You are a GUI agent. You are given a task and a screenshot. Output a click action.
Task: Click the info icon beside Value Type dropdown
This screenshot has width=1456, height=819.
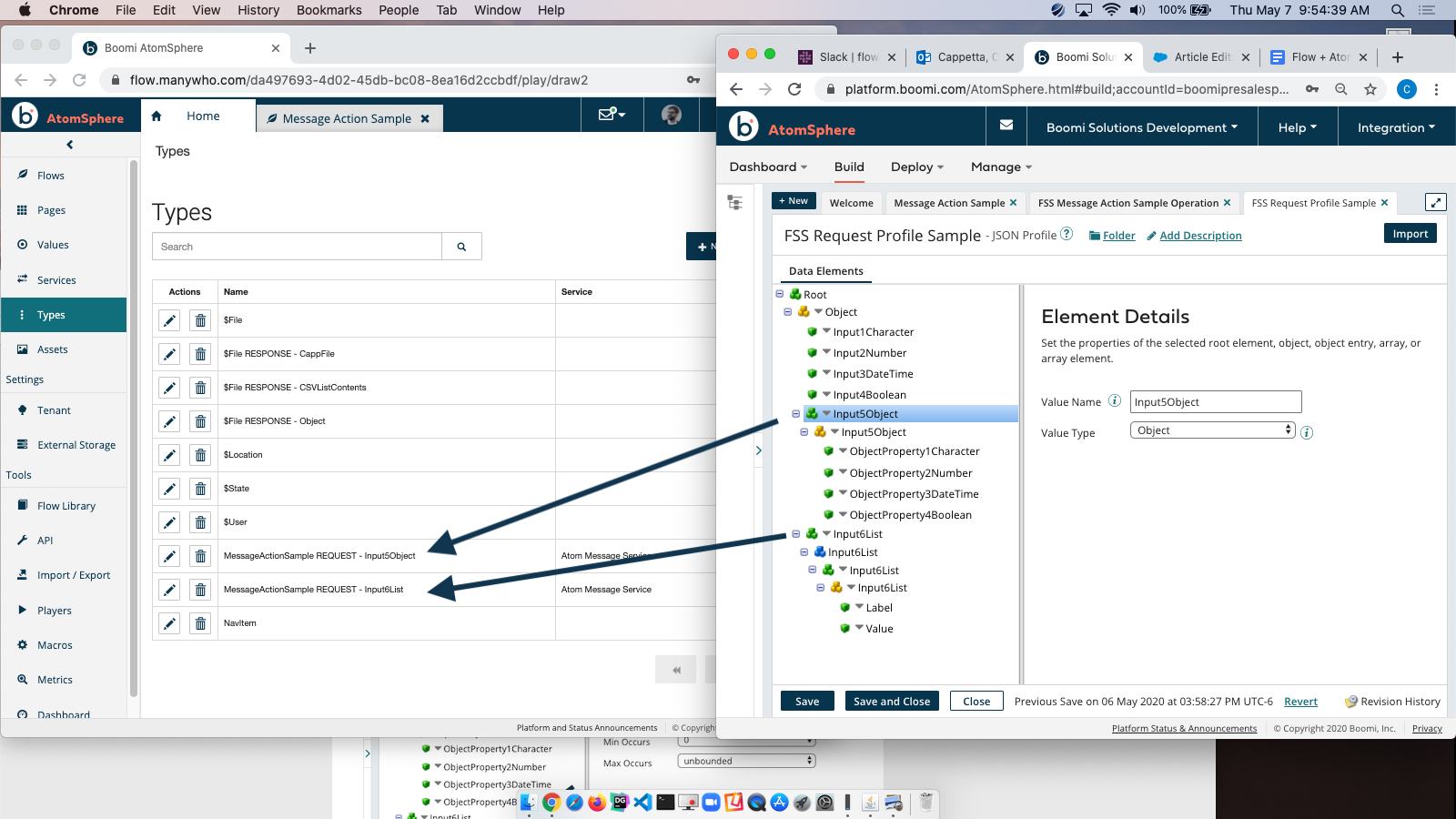pyautogui.click(x=1307, y=432)
